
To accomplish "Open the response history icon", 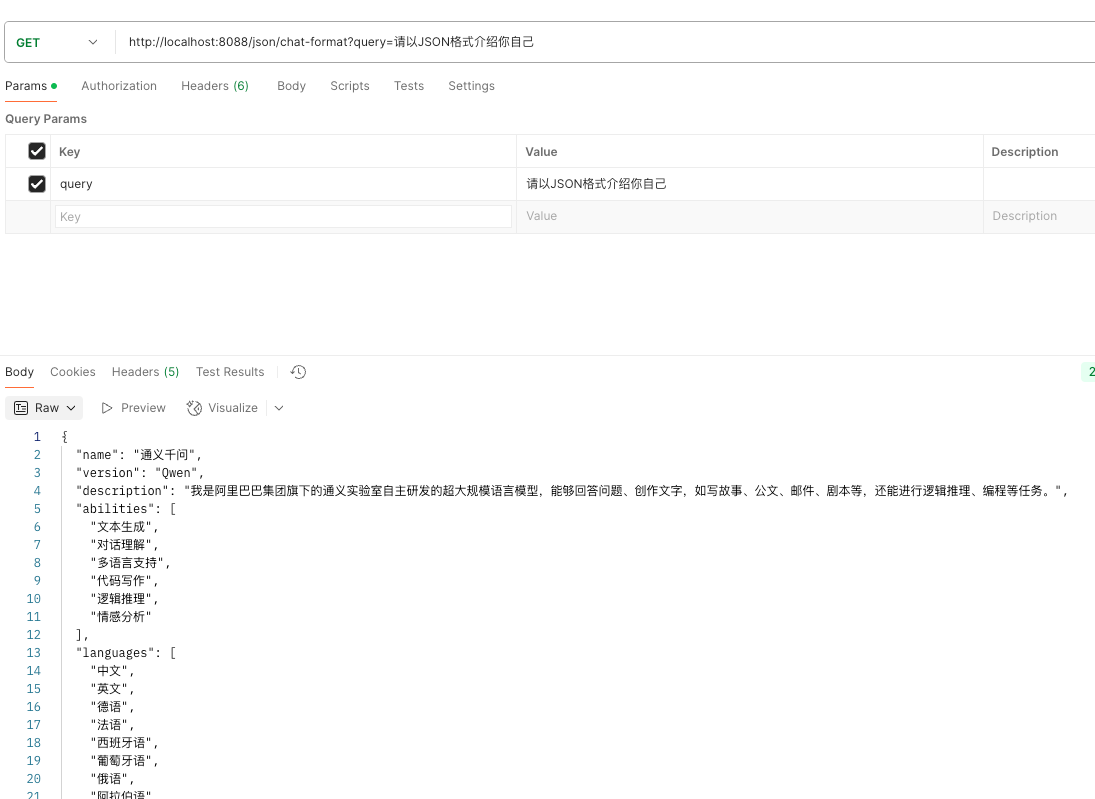I will (298, 372).
